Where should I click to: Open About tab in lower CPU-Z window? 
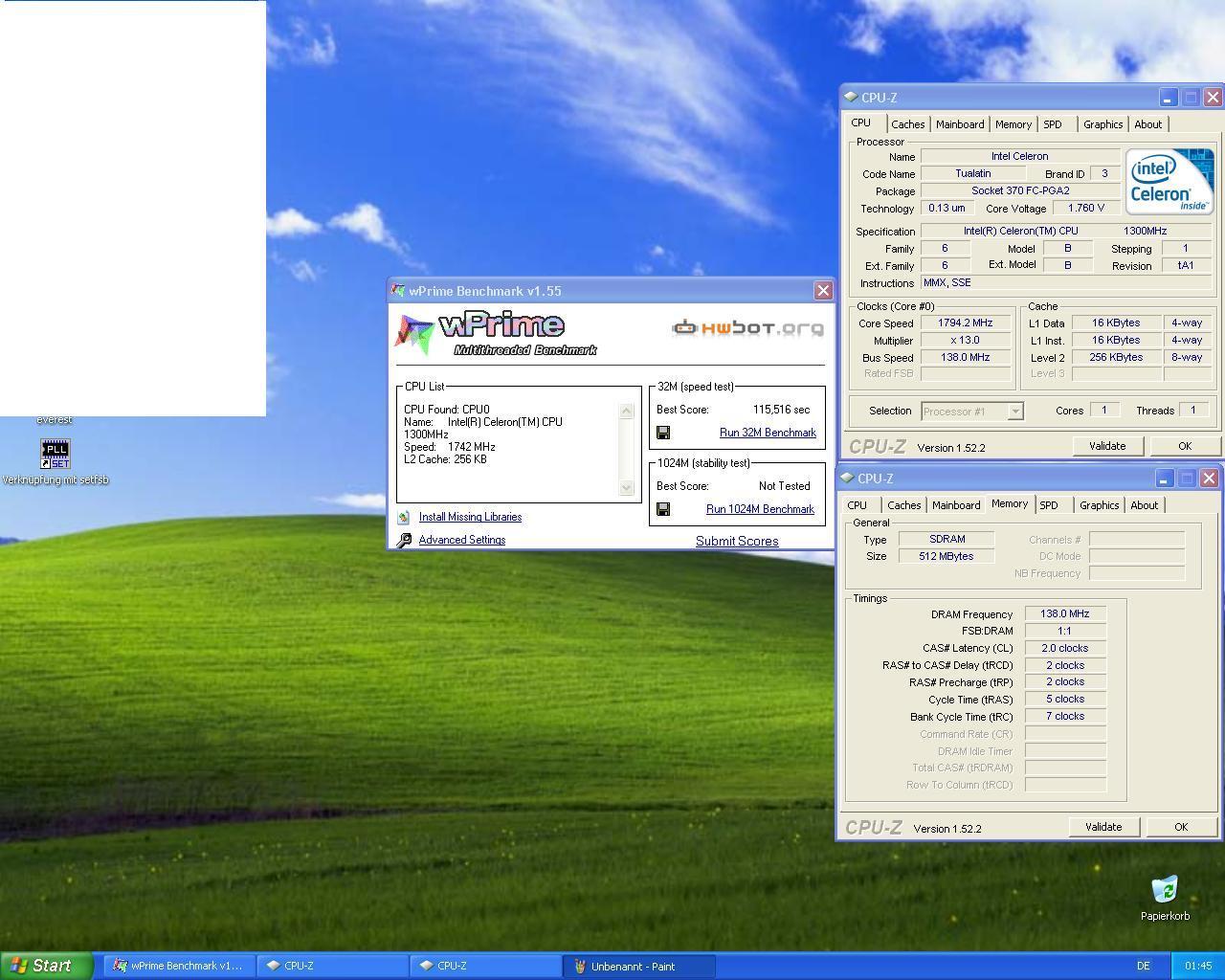[1145, 505]
